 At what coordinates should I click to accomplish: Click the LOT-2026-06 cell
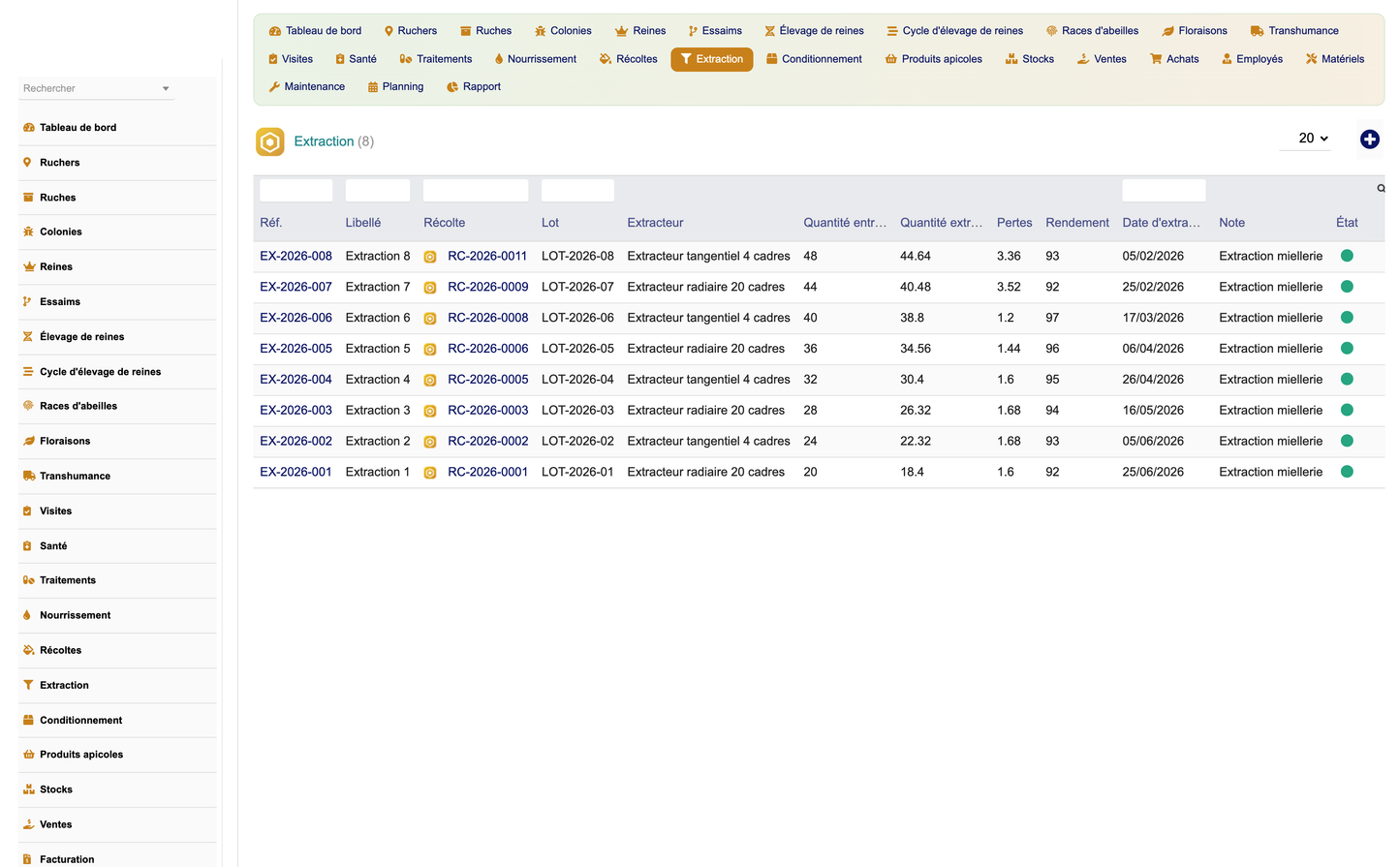click(577, 318)
